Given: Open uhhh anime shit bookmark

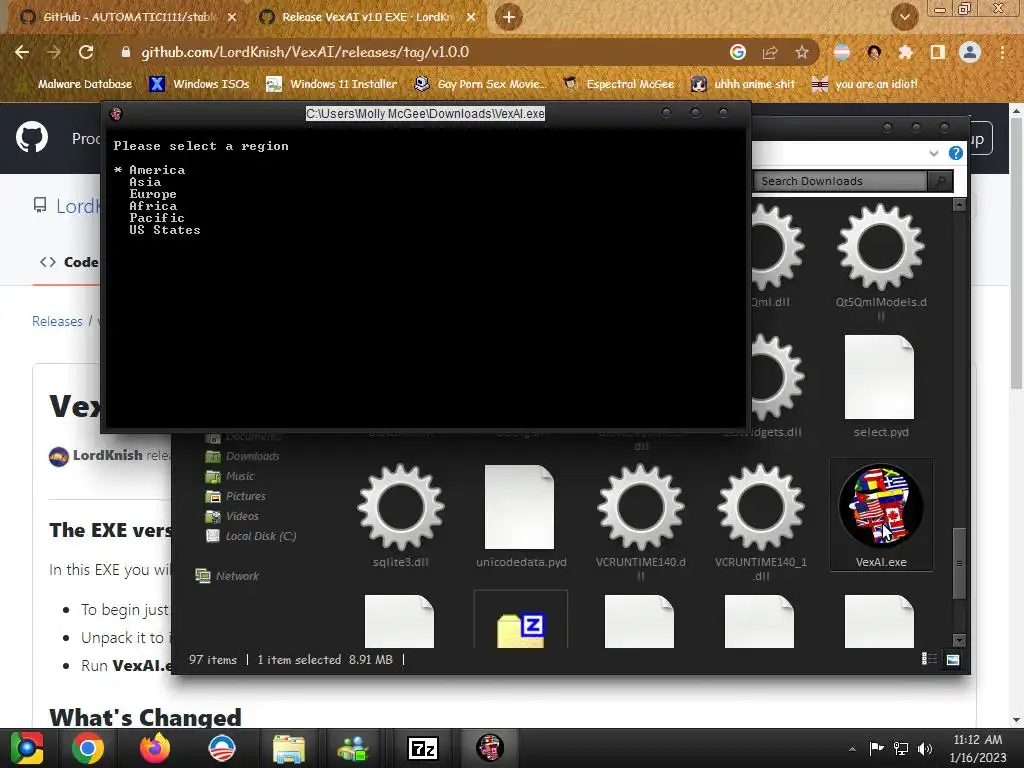Looking at the screenshot, I should (x=743, y=84).
